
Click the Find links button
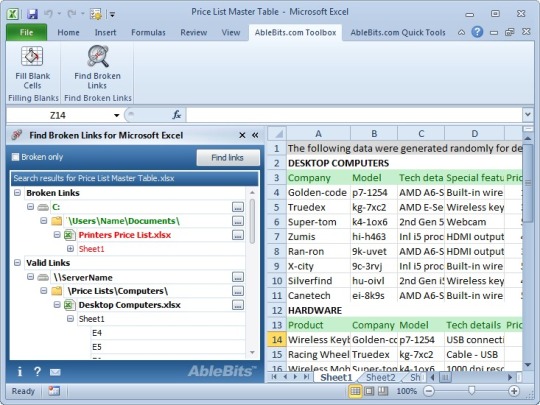point(228,158)
